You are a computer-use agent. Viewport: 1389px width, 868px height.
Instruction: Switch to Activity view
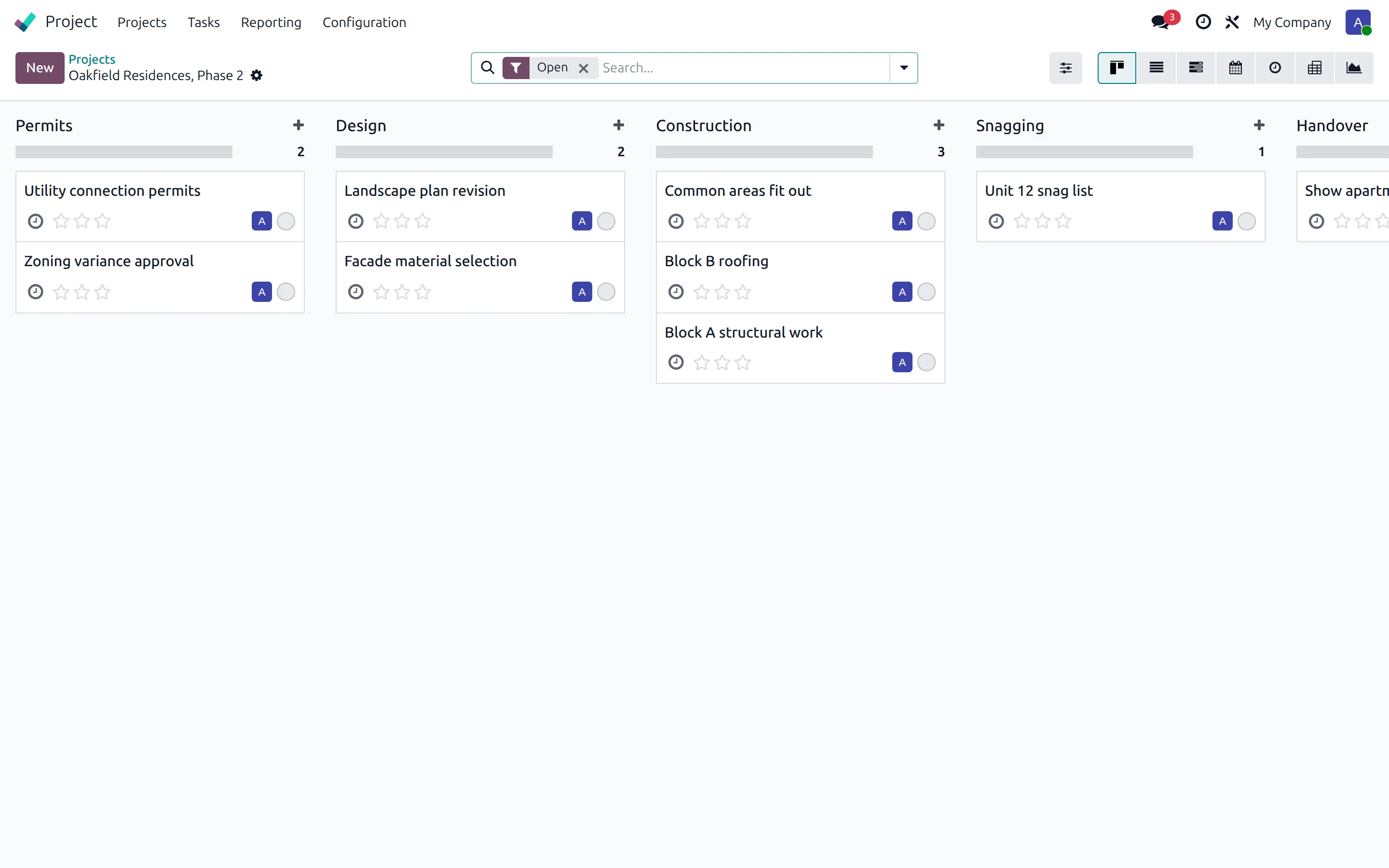[1275, 68]
